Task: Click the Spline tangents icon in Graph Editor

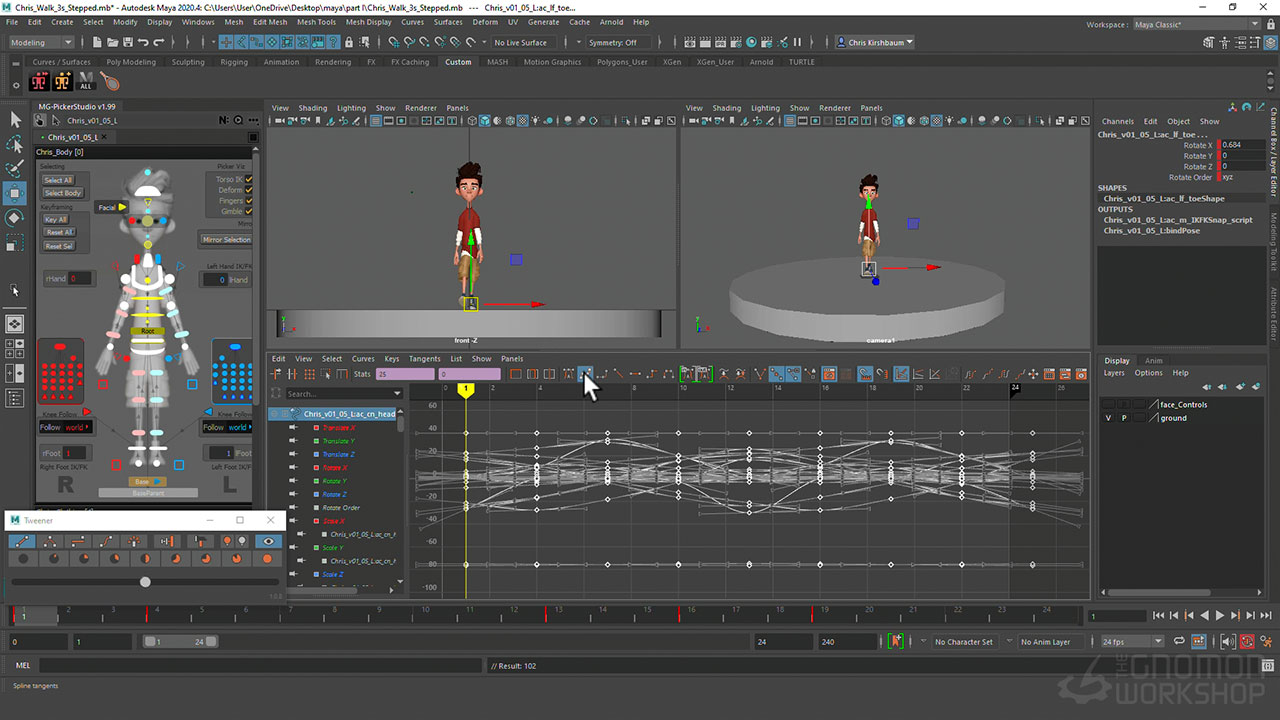Action: [x=585, y=374]
